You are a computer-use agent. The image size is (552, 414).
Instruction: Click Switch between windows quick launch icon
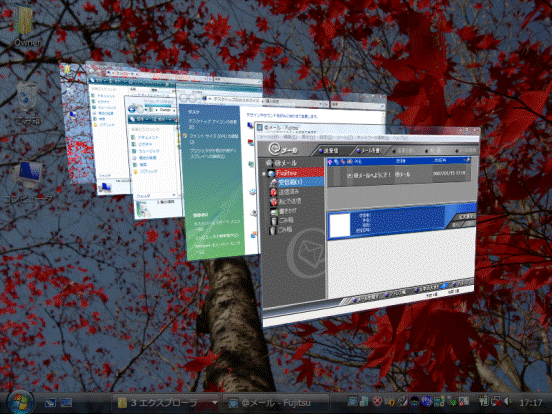pyautogui.click(x=66, y=403)
